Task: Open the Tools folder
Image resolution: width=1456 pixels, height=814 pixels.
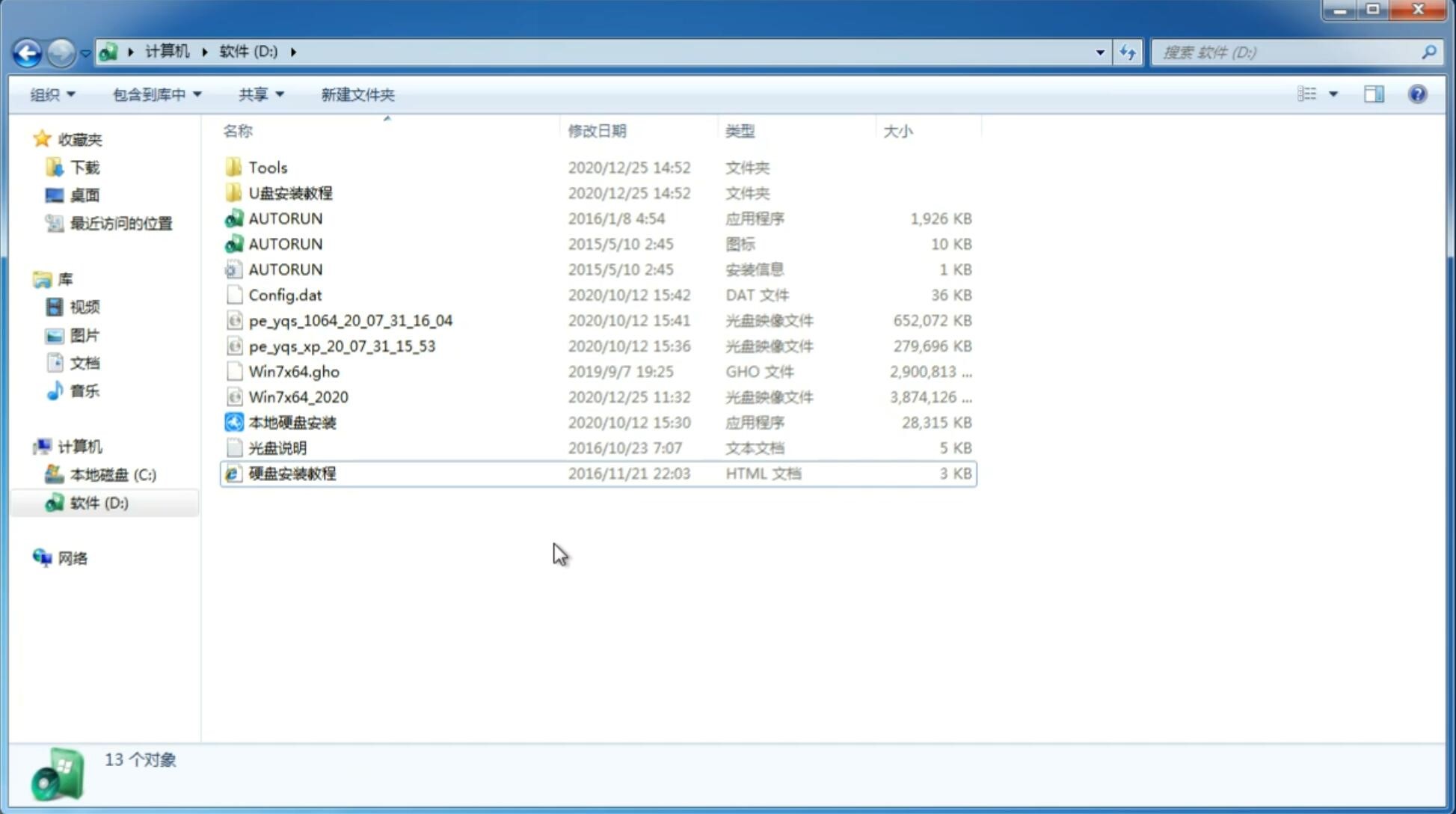Action: [x=267, y=167]
